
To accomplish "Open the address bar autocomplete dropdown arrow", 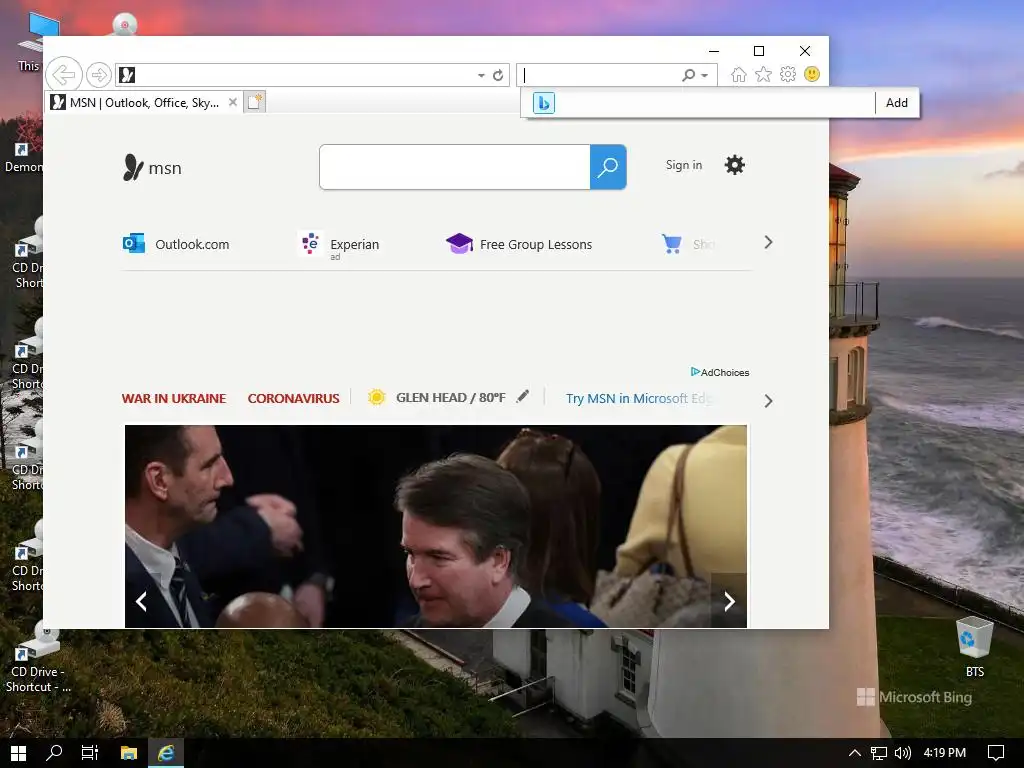I will 481,75.
